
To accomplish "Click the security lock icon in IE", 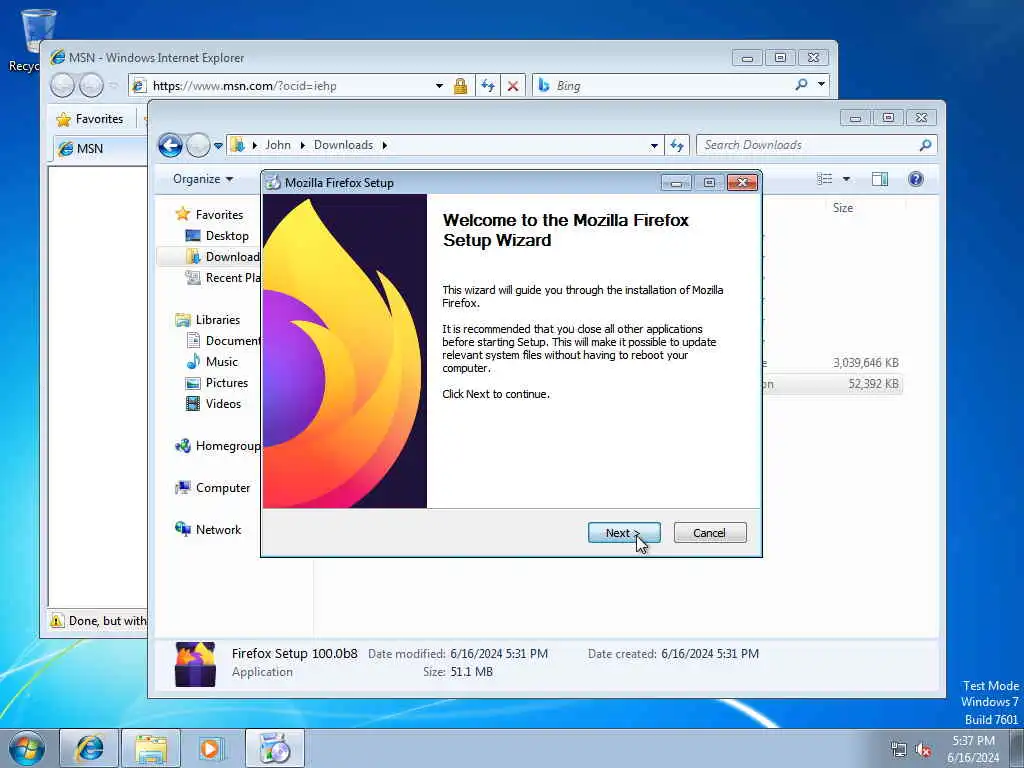I will (x=460, y=86).
